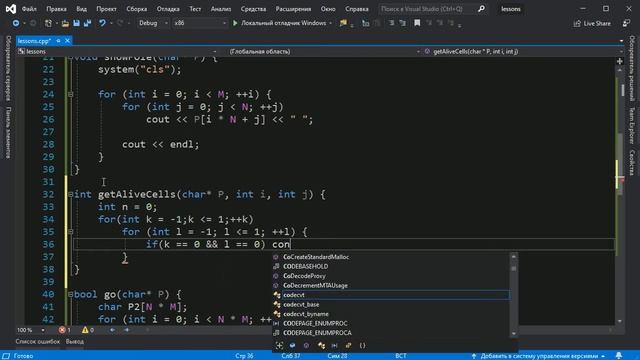Click the Save All toolbar icon
Image resolution: width=640 pixels, height=360 pixels.
click(x=87, y=23)
